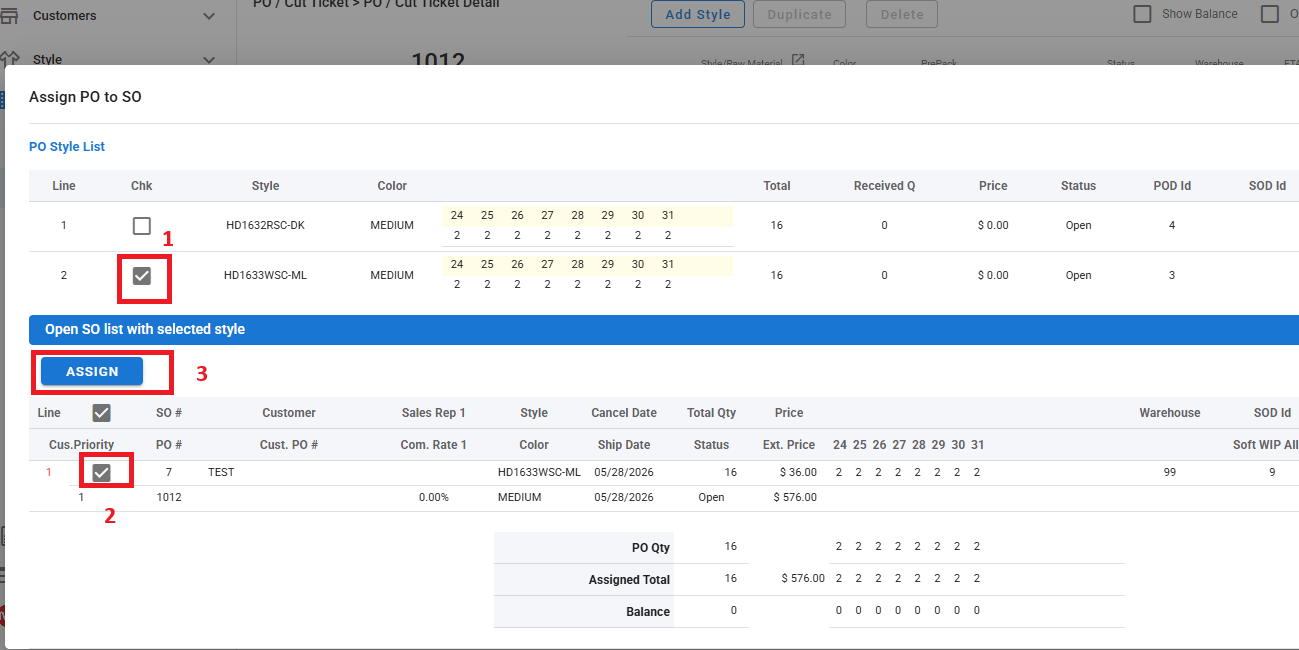Image resolution: width=1299 pixels, height=650 pixels.
Task: Click the Received Q column header
Action: point(884,186)
